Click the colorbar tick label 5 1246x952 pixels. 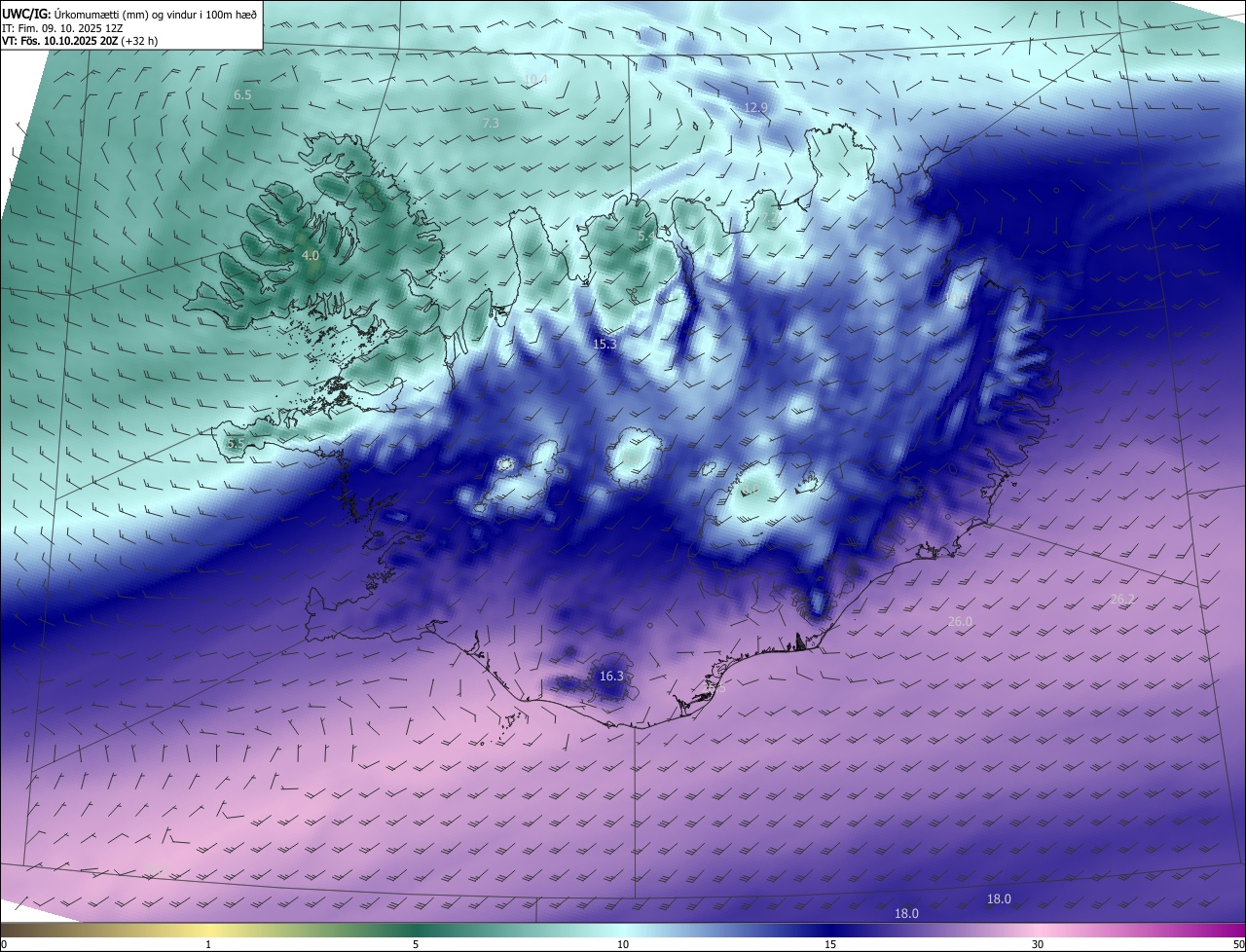416,944
